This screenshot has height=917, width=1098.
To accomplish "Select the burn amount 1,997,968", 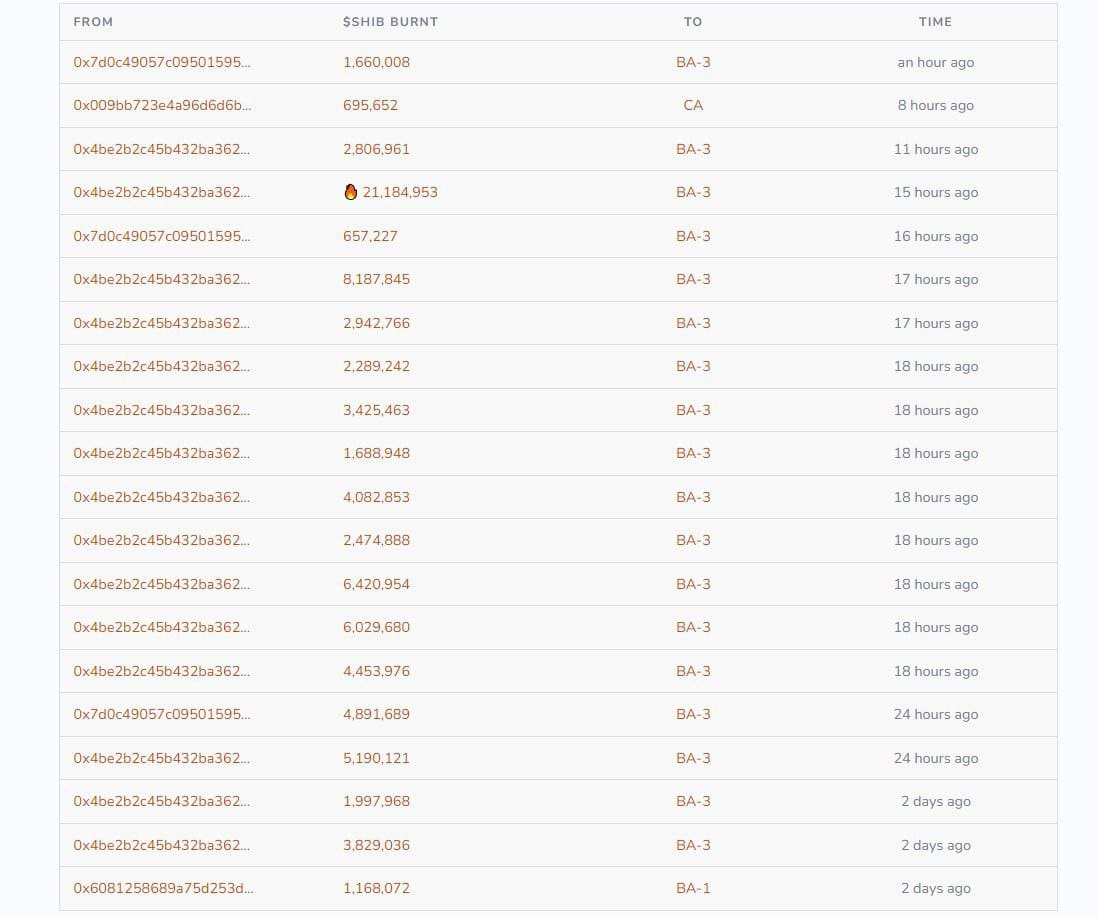I will click(x=376, y=801).
